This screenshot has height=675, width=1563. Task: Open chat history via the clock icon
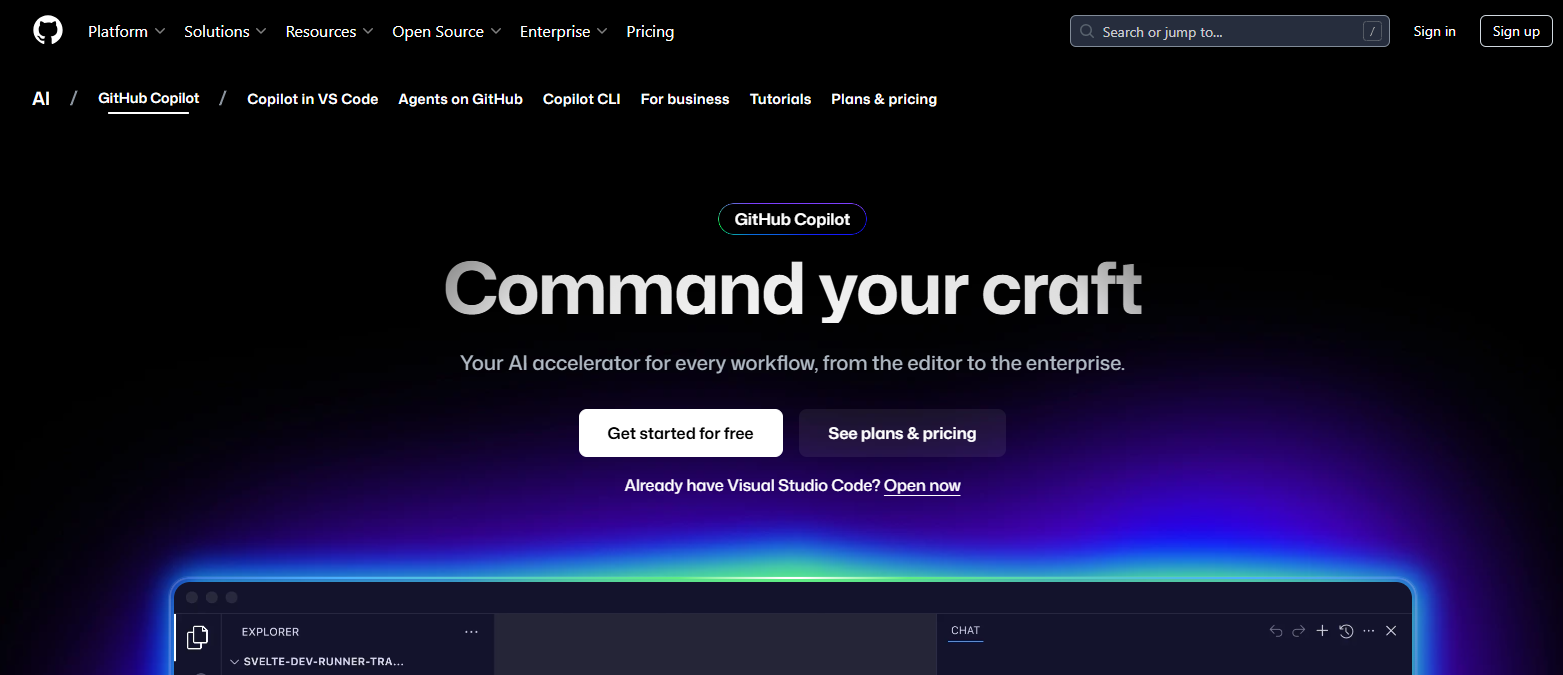click(x=1345, y=631)
